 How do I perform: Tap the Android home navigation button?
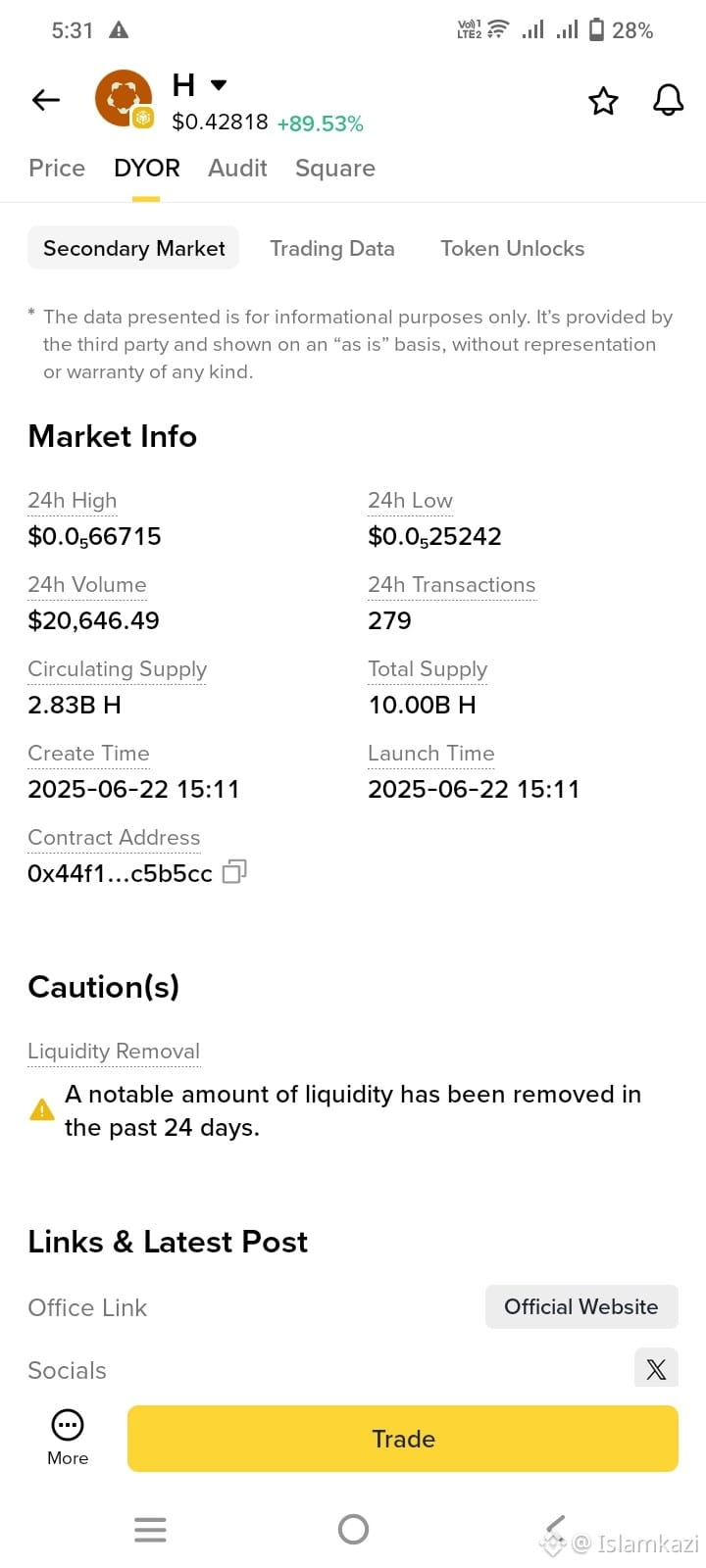pyautogui.click(x=353, y=1529)
